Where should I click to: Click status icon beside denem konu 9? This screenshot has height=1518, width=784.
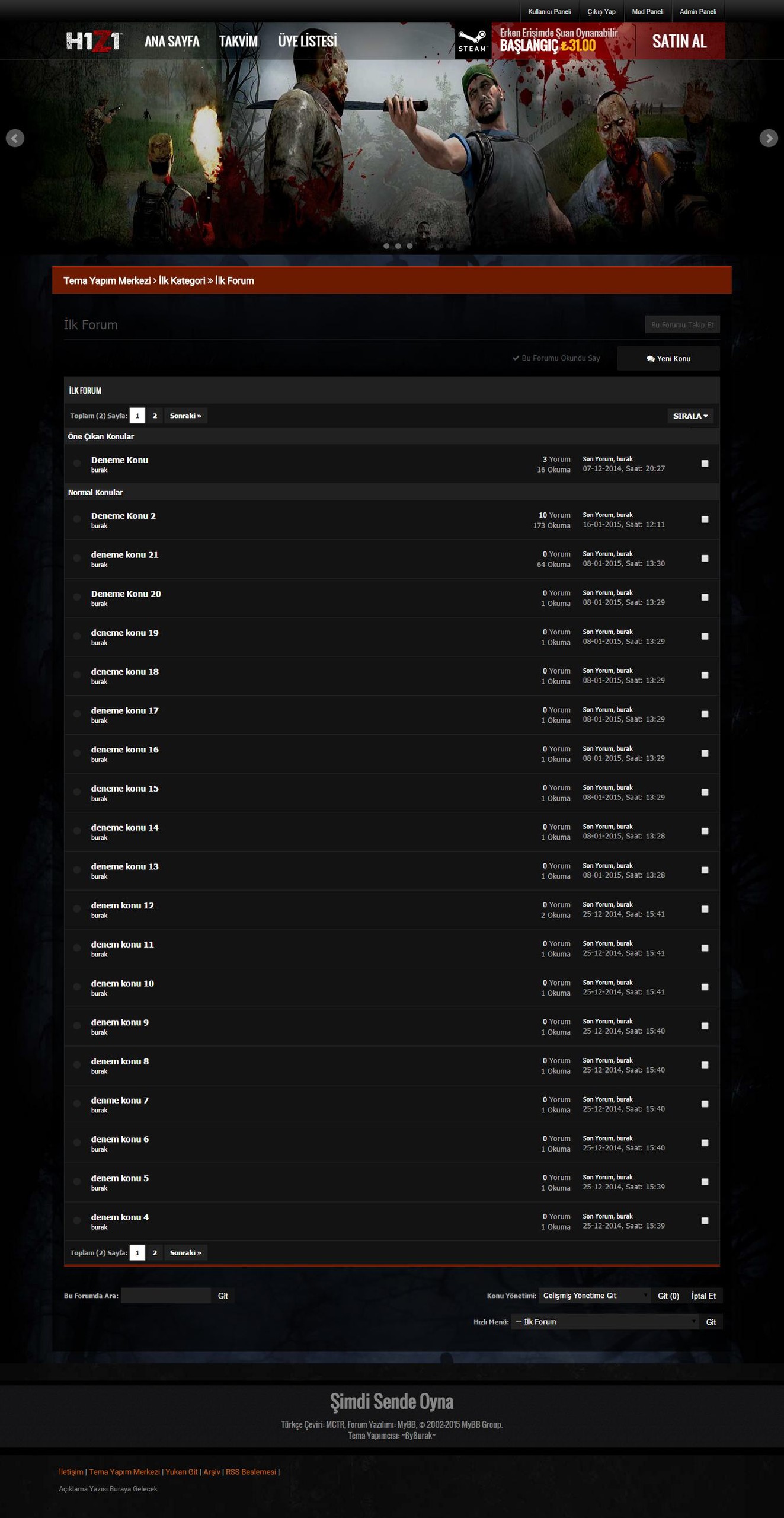77,1026
